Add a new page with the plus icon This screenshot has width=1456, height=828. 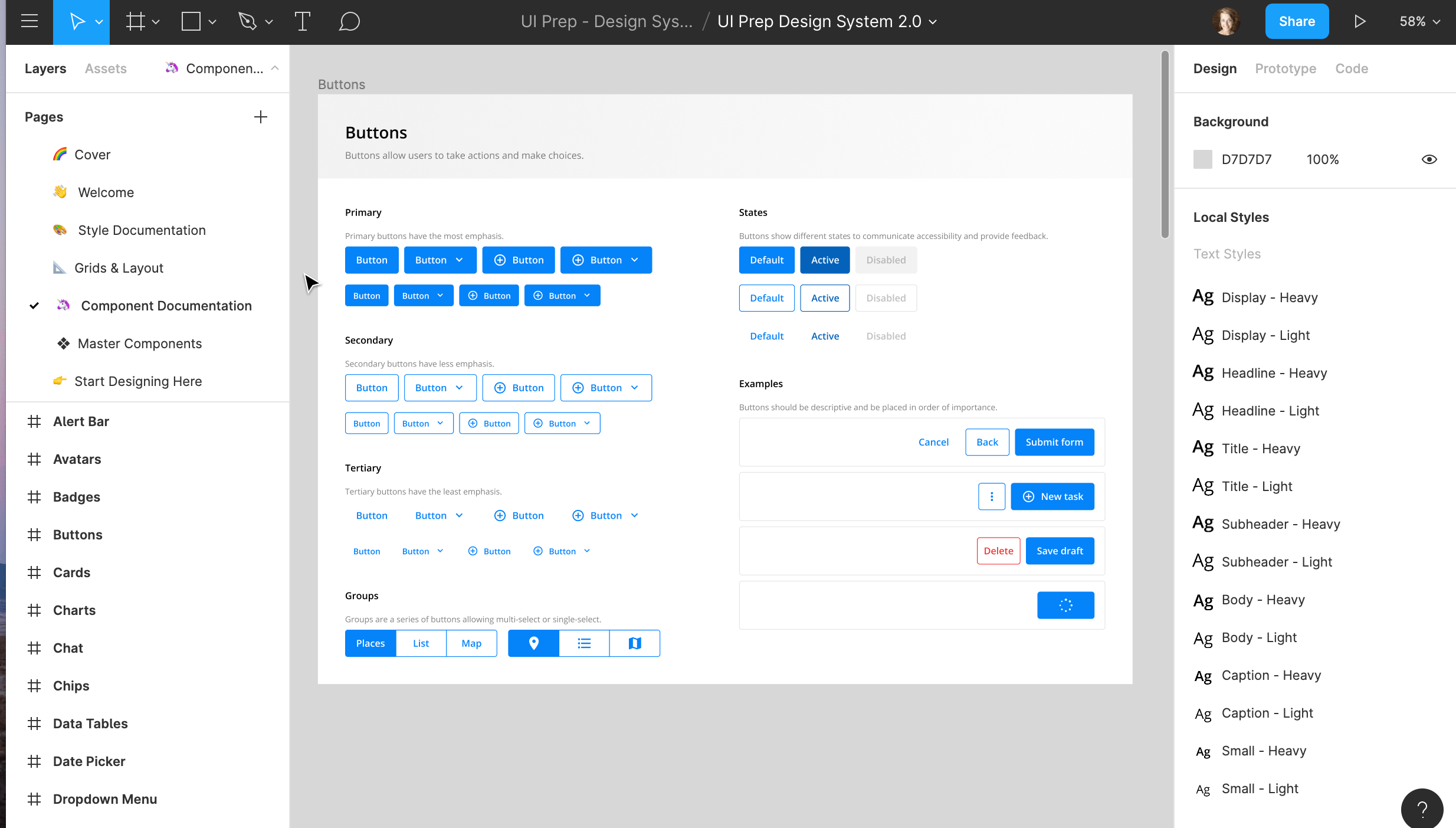pyautogui.click(x=260, y=116)
